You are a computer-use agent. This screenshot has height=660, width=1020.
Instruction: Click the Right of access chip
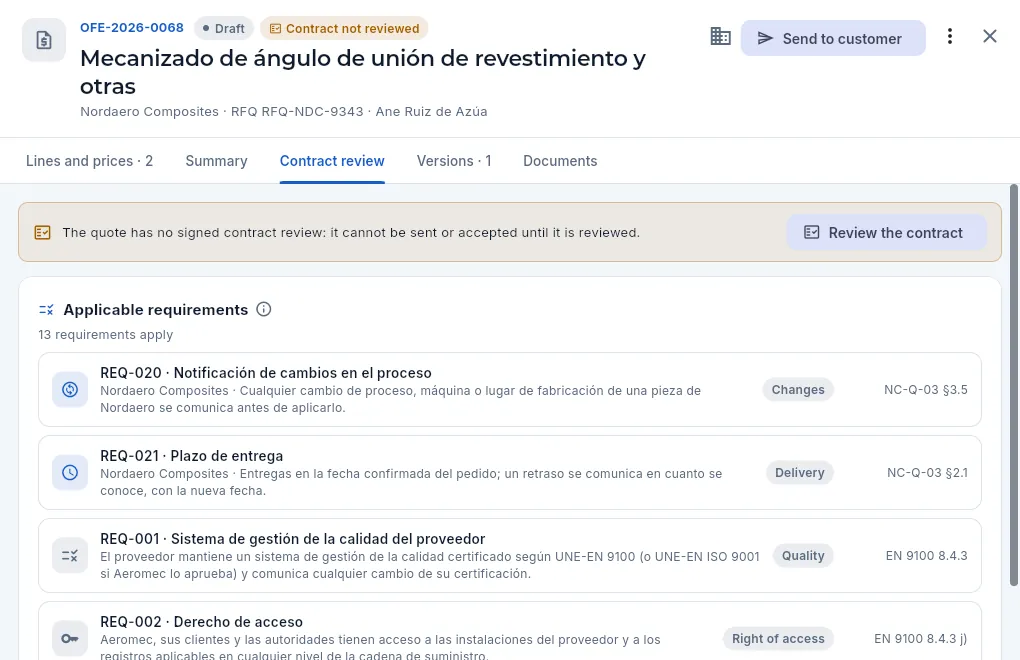tap(778, 639)
